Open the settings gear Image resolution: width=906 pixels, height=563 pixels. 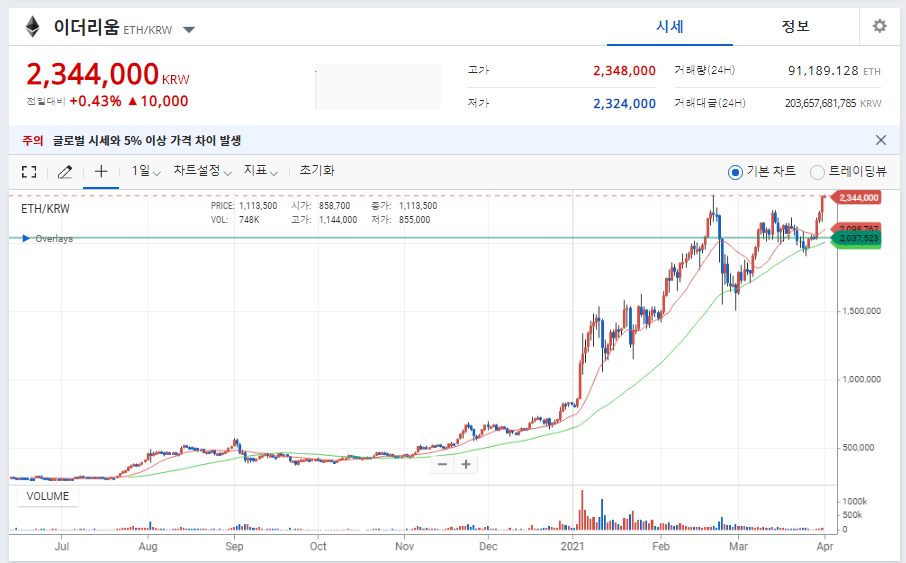pos(879,26)
